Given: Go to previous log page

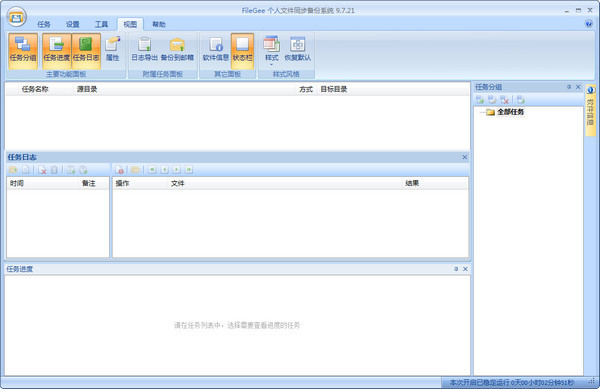Looking at the screenshot, I should point(164,169).
